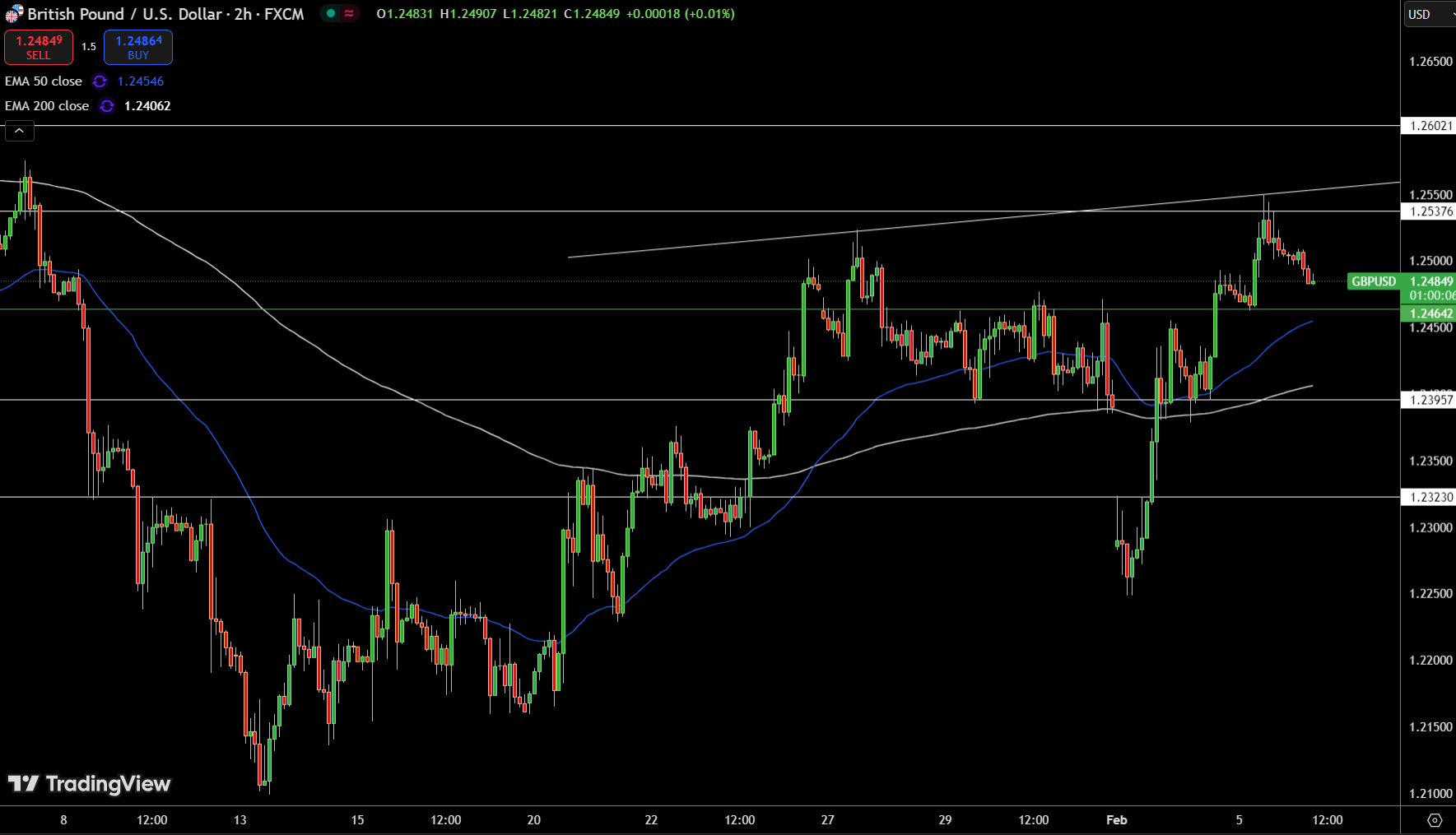Click the 1.24500 price axis tick
This screenshot has height=835, width=1456.
[1430, 327]
